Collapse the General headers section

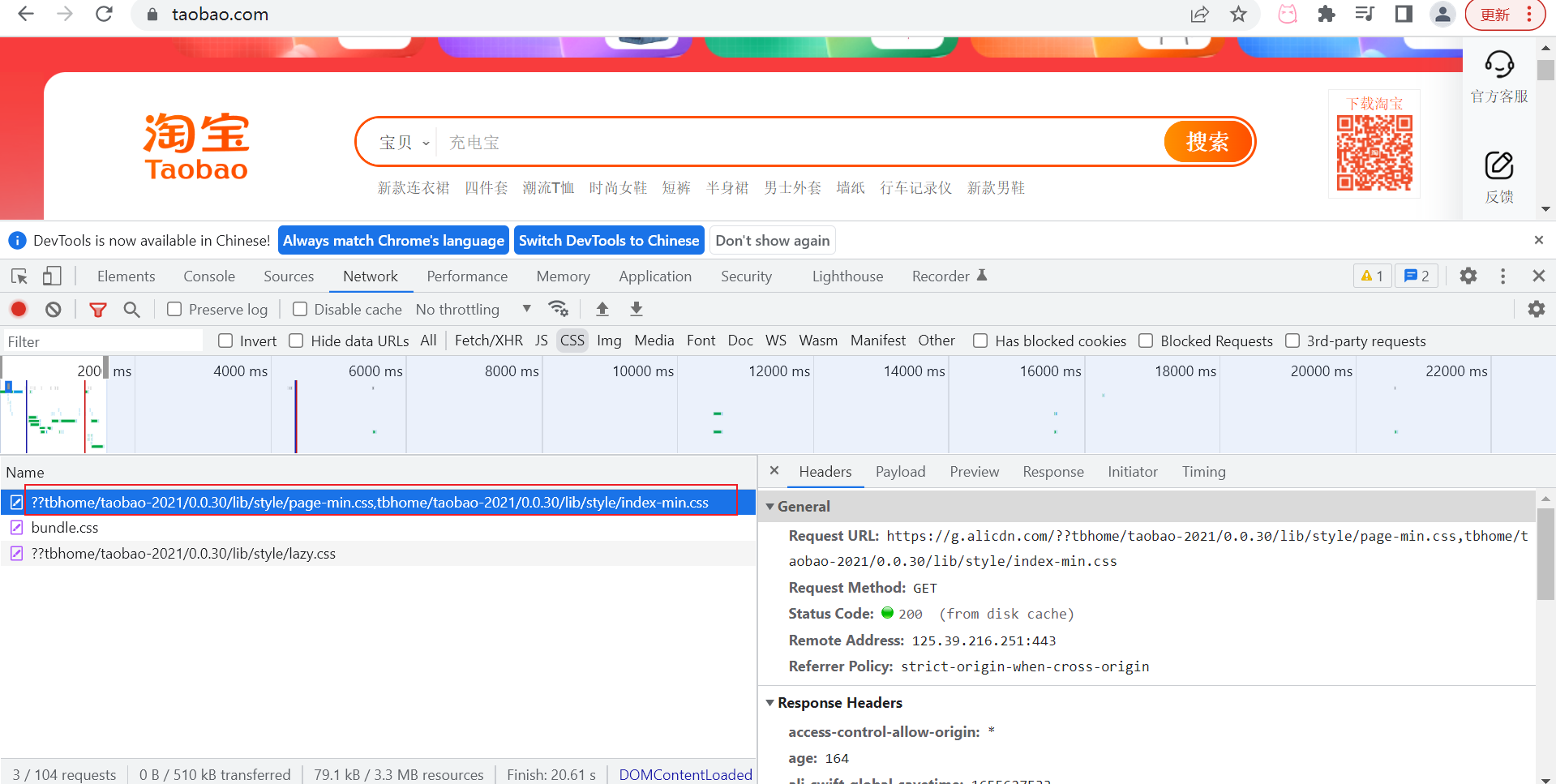click(x=770, y=506)
